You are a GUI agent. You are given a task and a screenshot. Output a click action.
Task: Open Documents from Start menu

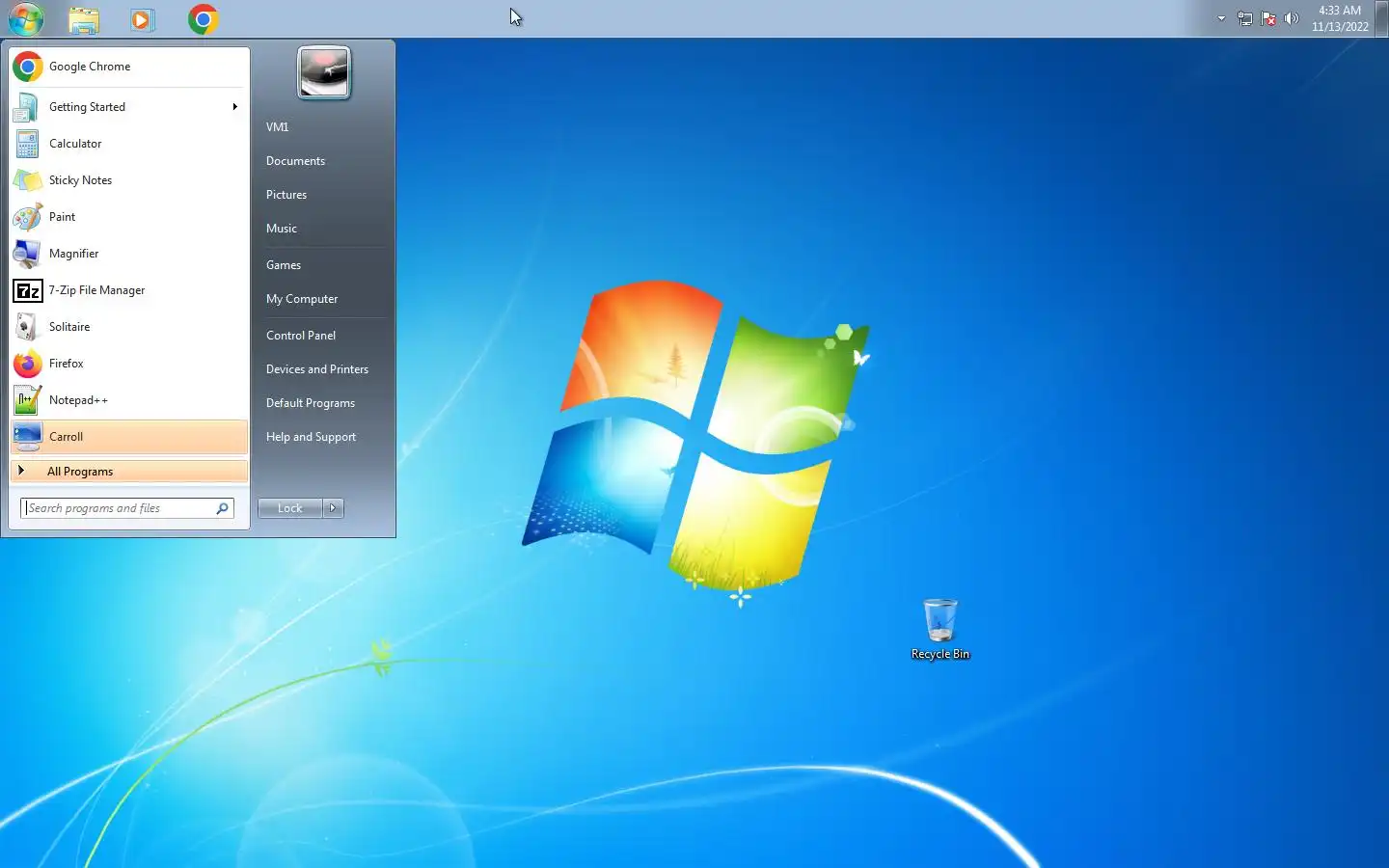tap(295, 161)
